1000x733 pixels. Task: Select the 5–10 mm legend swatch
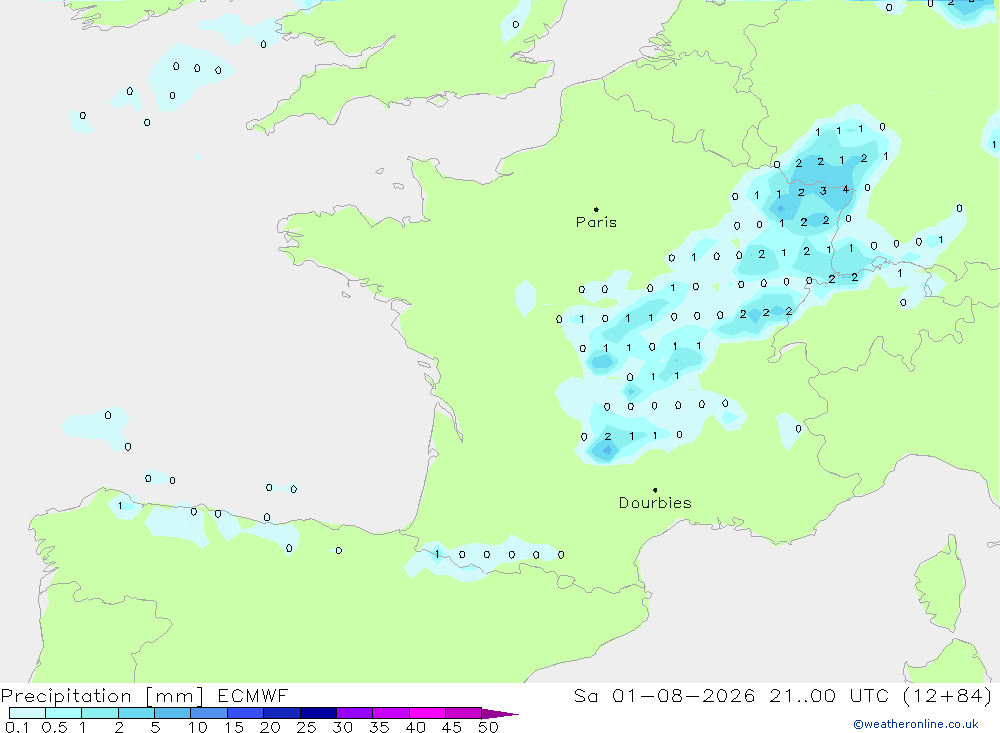172,713
